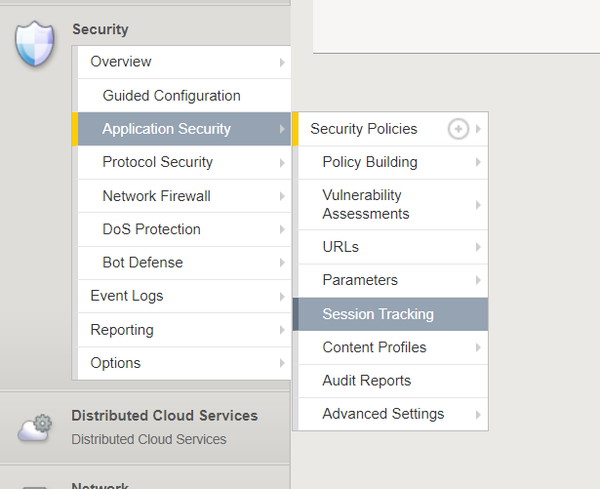
Task: Open the Protocol Security menu item
Action: click(157, 162)
